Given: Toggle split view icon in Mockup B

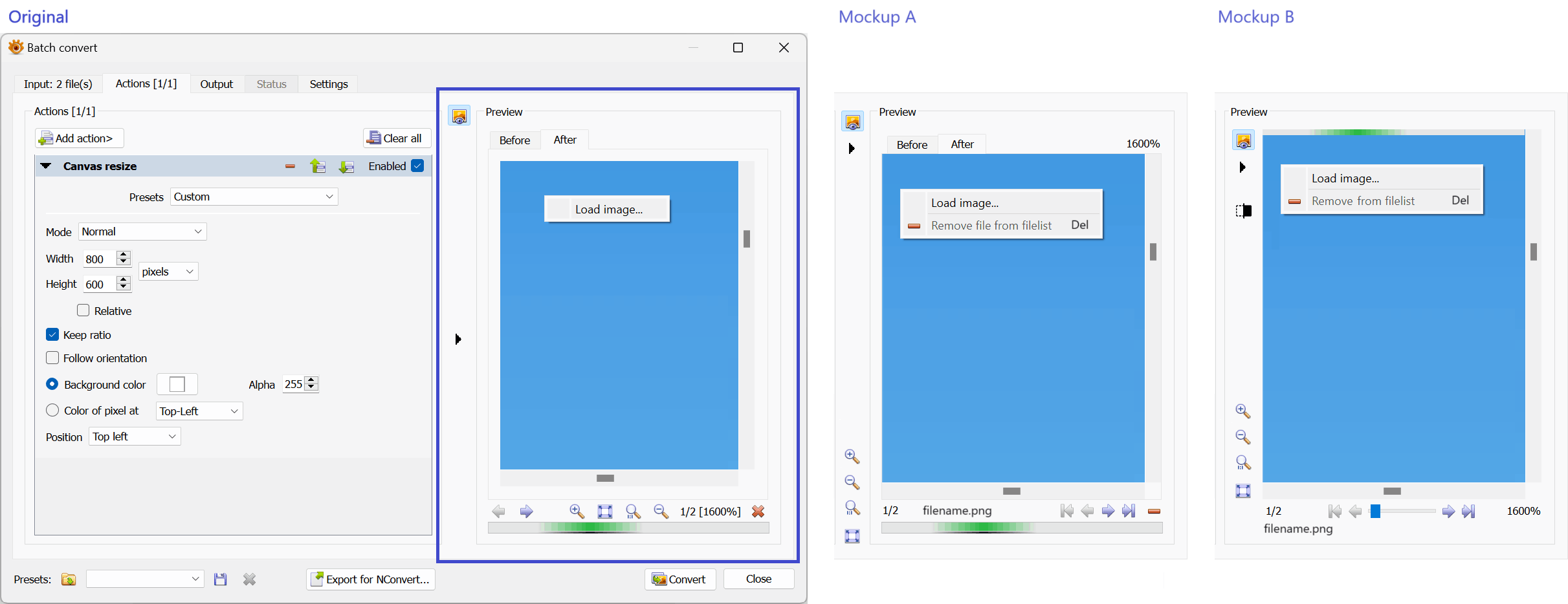Looking at the screenshot, I should [x=1243, y=211].
